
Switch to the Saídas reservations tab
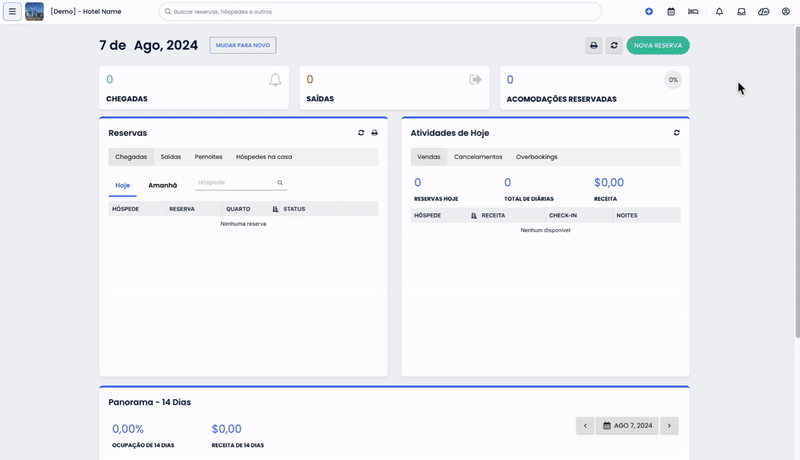pos(171,157)
